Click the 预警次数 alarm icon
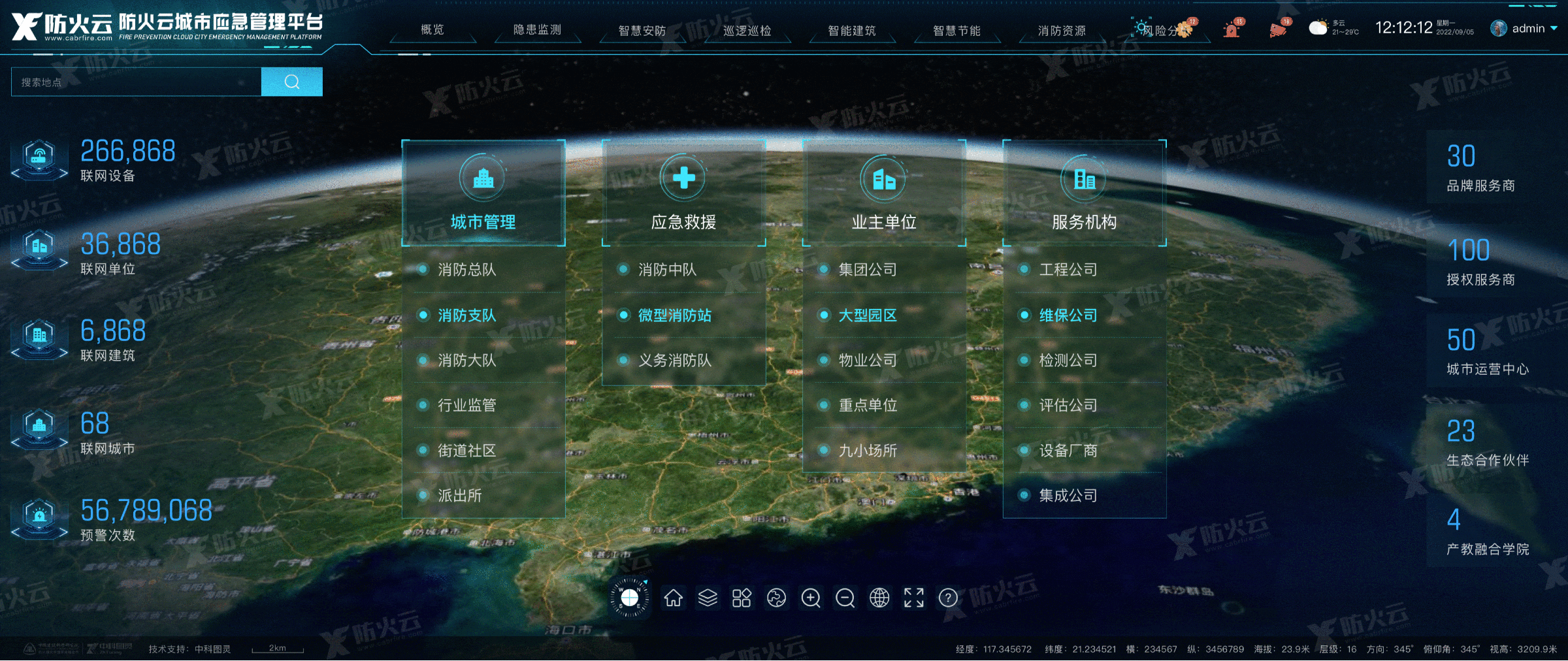This screenshot has width=1568, height=661. coord(39,519)
